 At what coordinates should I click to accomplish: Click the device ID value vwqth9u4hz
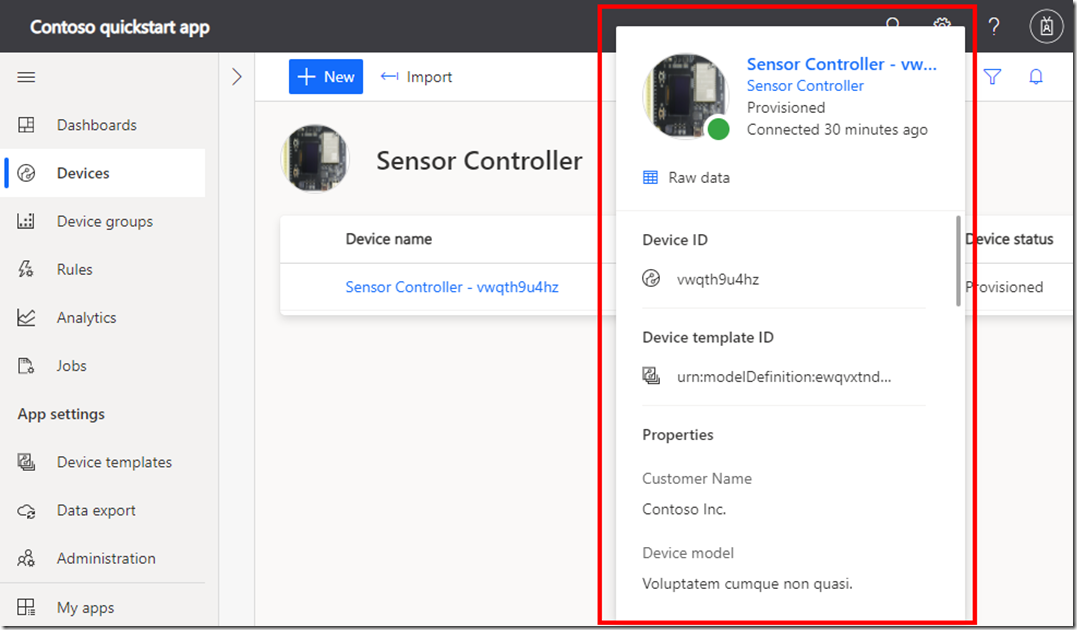pos(718,279)
